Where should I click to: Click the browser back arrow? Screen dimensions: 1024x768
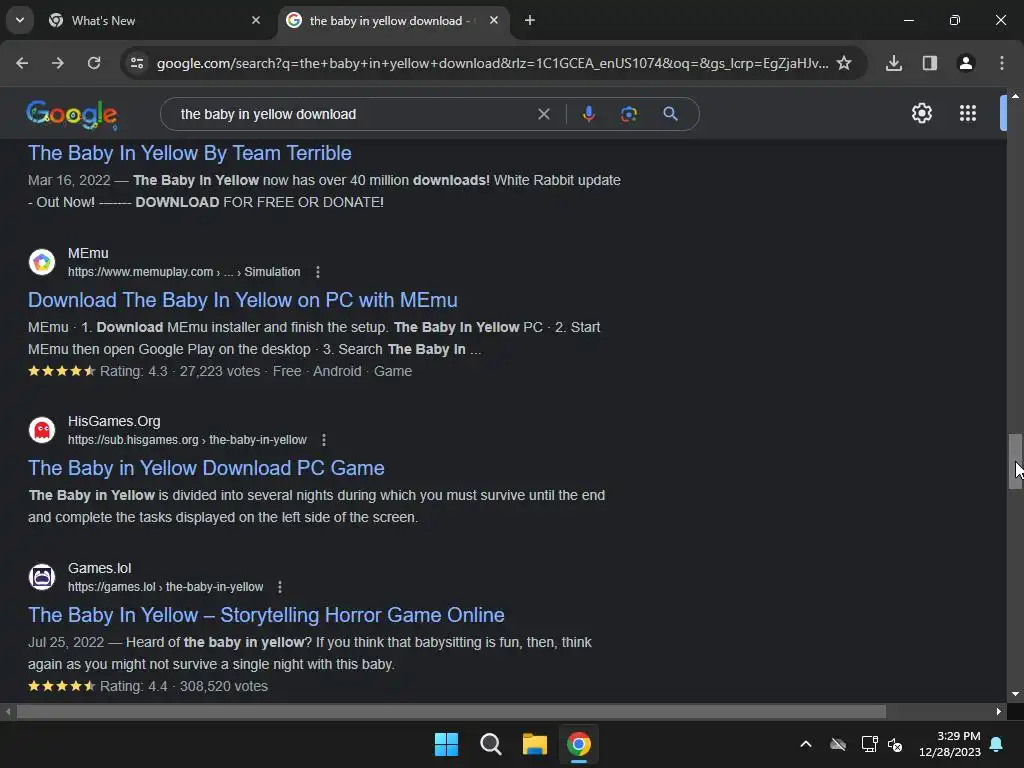[x=22, y=63]
